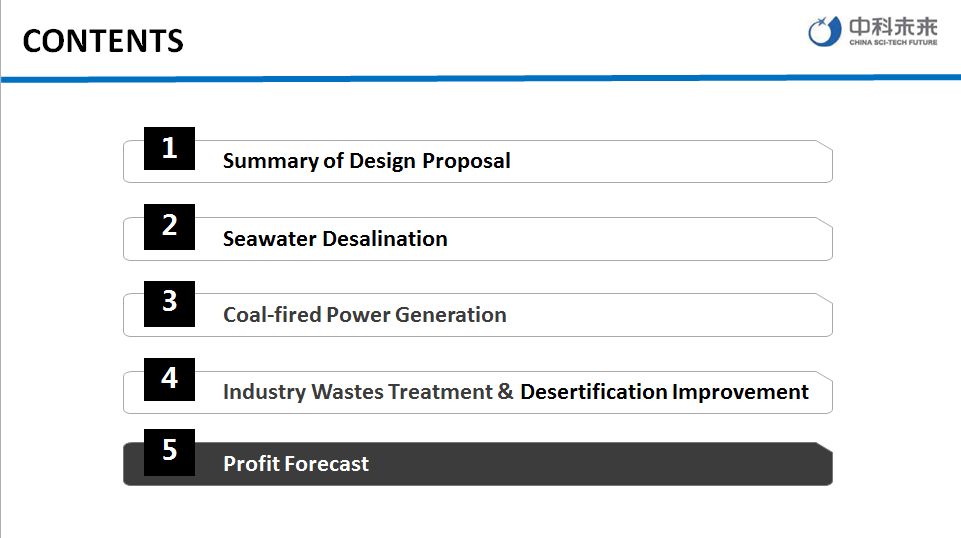Click the China Sci-Tech Future logo emblem

pos(825,32)
